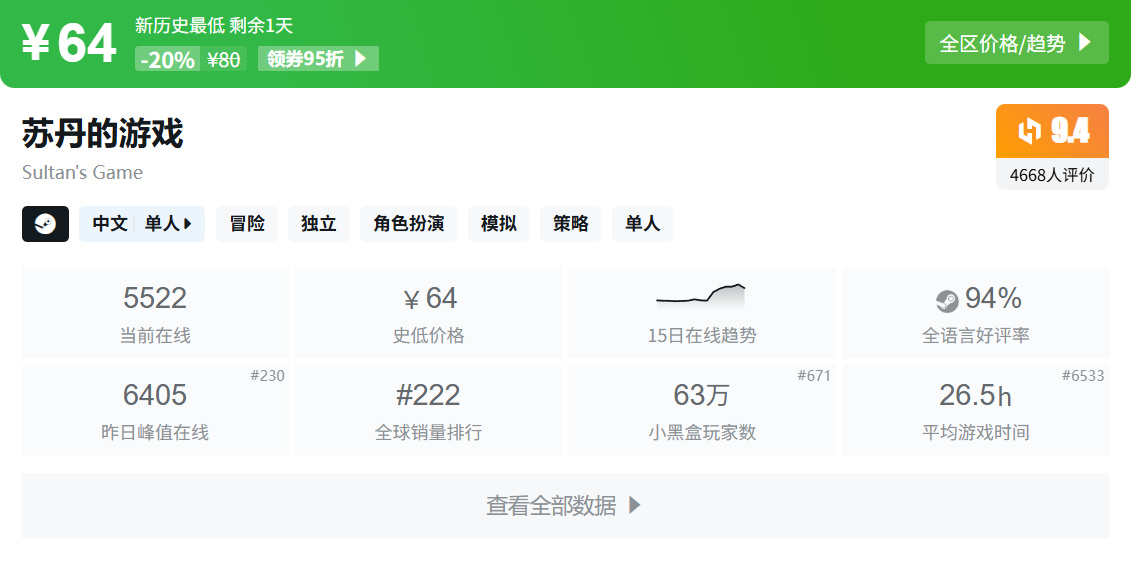Click the 5522 当前在线 stat card
1147x574 pixels.
point(155,313)
